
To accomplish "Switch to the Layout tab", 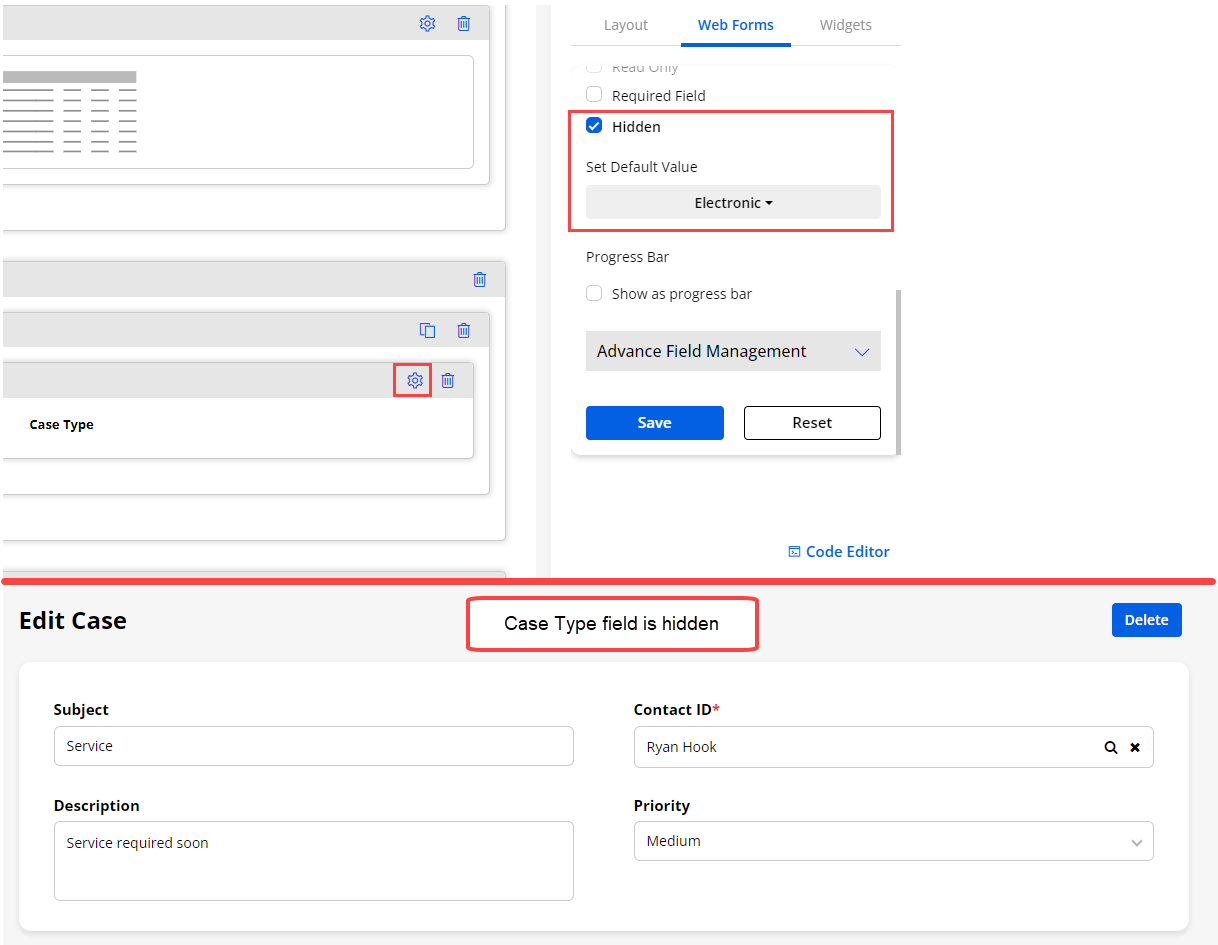I will pyautogui.click(x=626, y=25).
